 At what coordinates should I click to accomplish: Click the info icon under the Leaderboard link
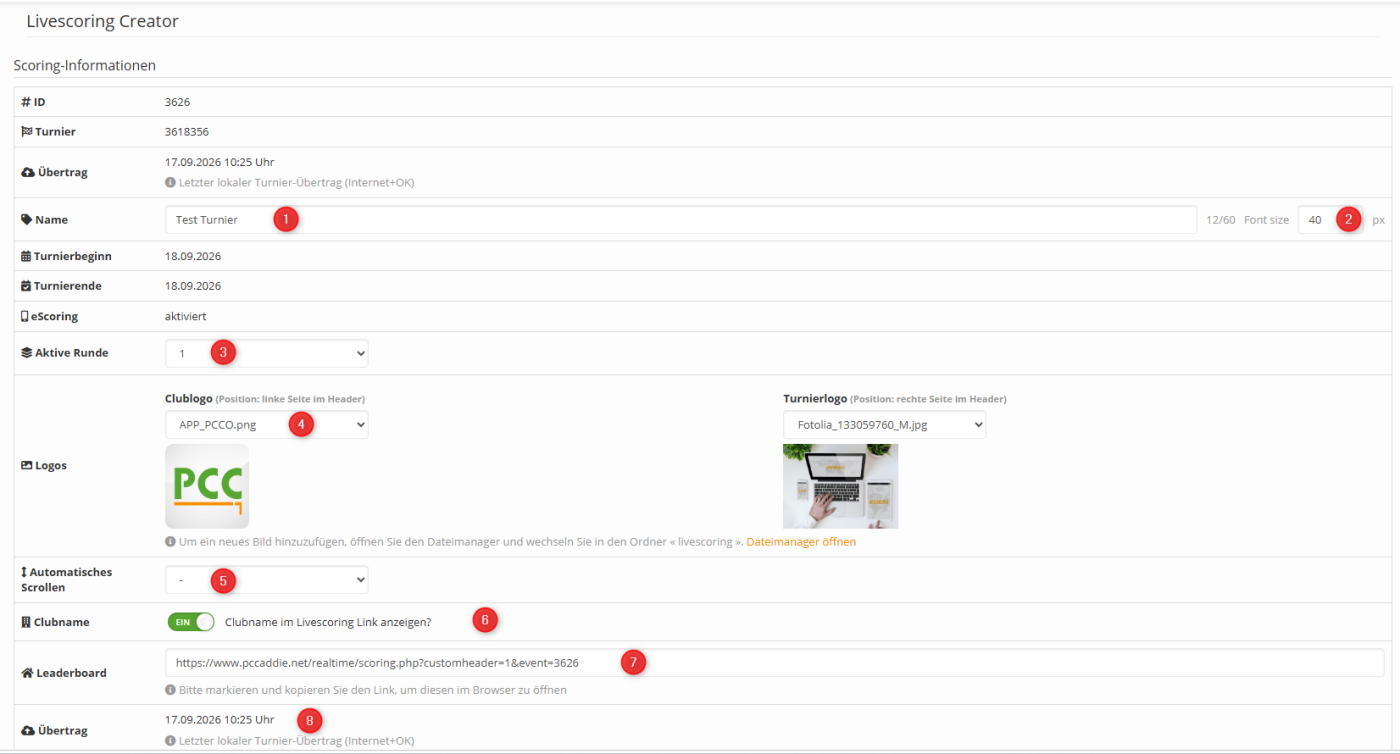pos(170,690)
